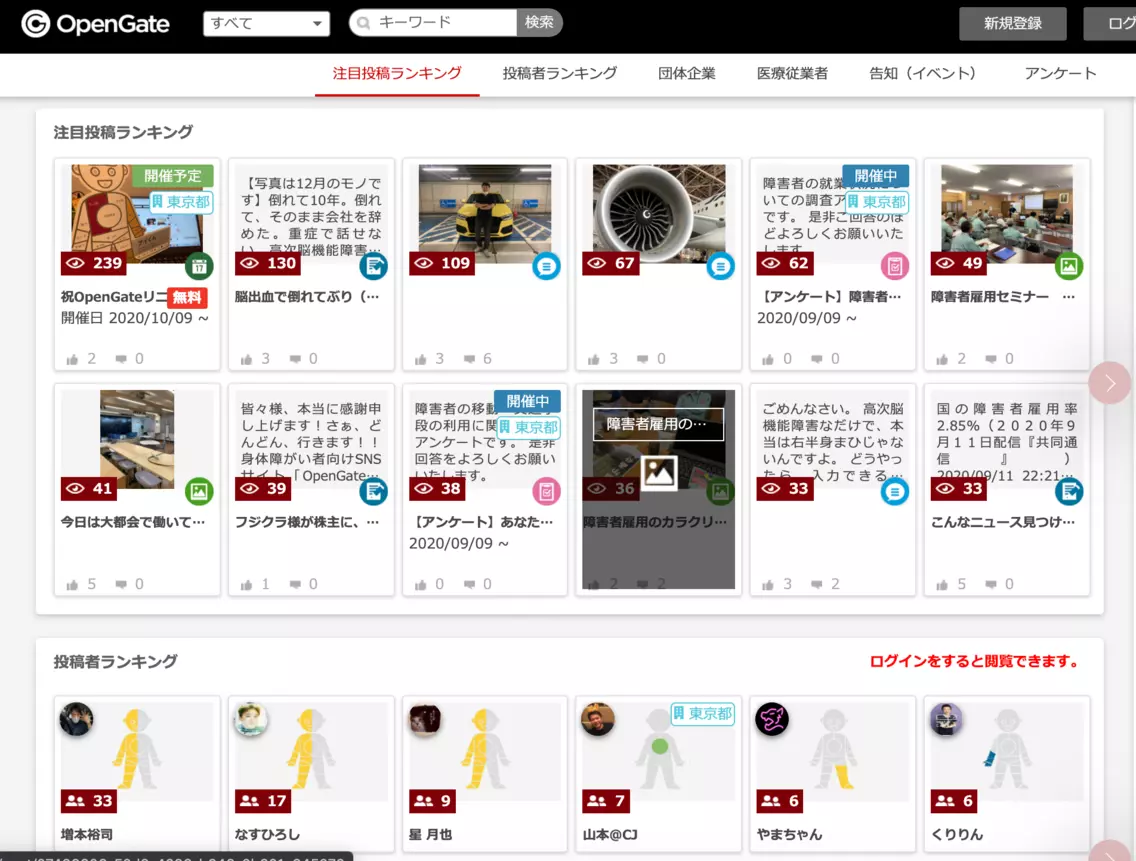The height and width of the screenshot is (861, 1136).
Task: Click the calendar event icon on 祝OpenGate card
Action: click(x=199, y=266)
